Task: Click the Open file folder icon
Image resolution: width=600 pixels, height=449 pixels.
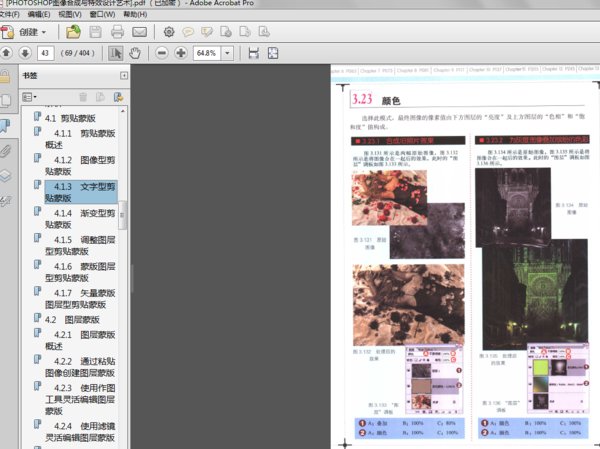Action: (x=73, y=32)
